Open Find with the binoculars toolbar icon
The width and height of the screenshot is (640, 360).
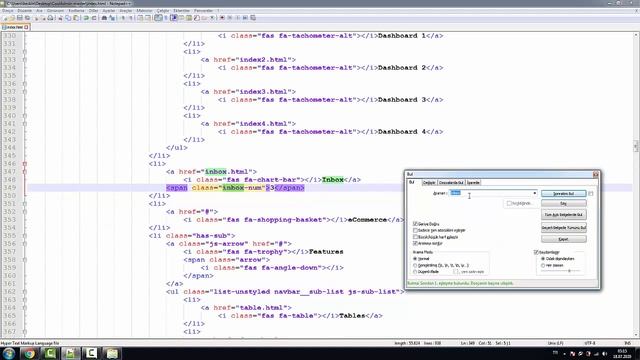[x=104, y=18]
